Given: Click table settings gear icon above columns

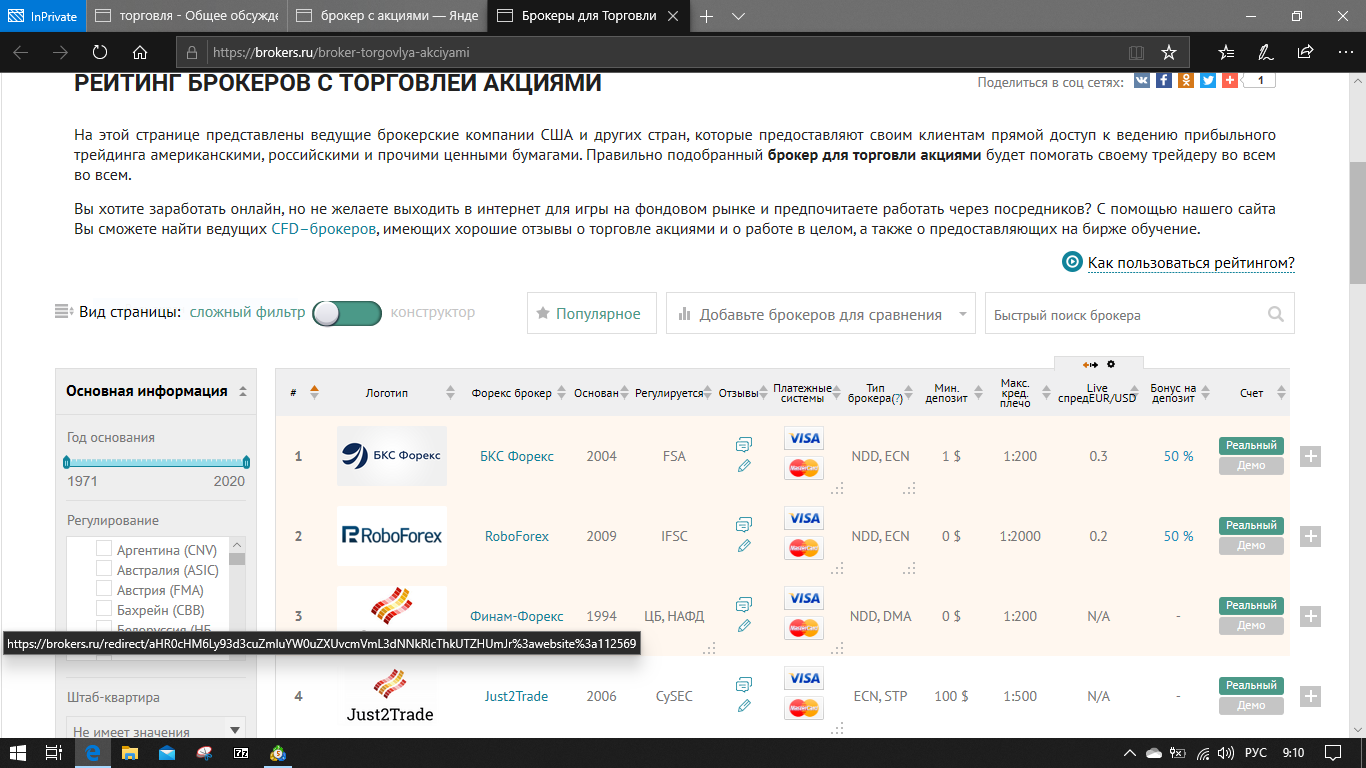Looking at the screenshot, I should coord(1111,364).
